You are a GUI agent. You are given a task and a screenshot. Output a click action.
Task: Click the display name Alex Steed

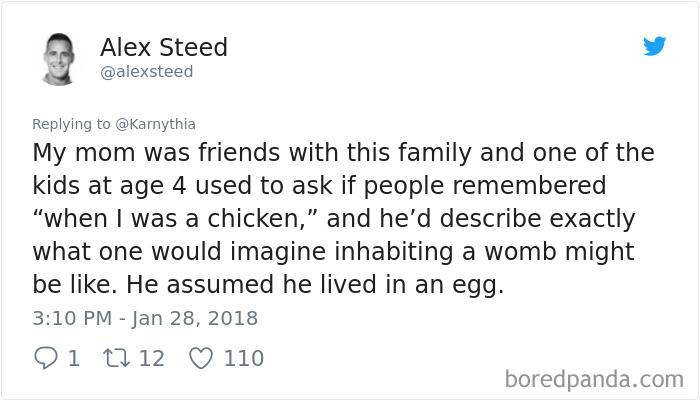[164, 47]
